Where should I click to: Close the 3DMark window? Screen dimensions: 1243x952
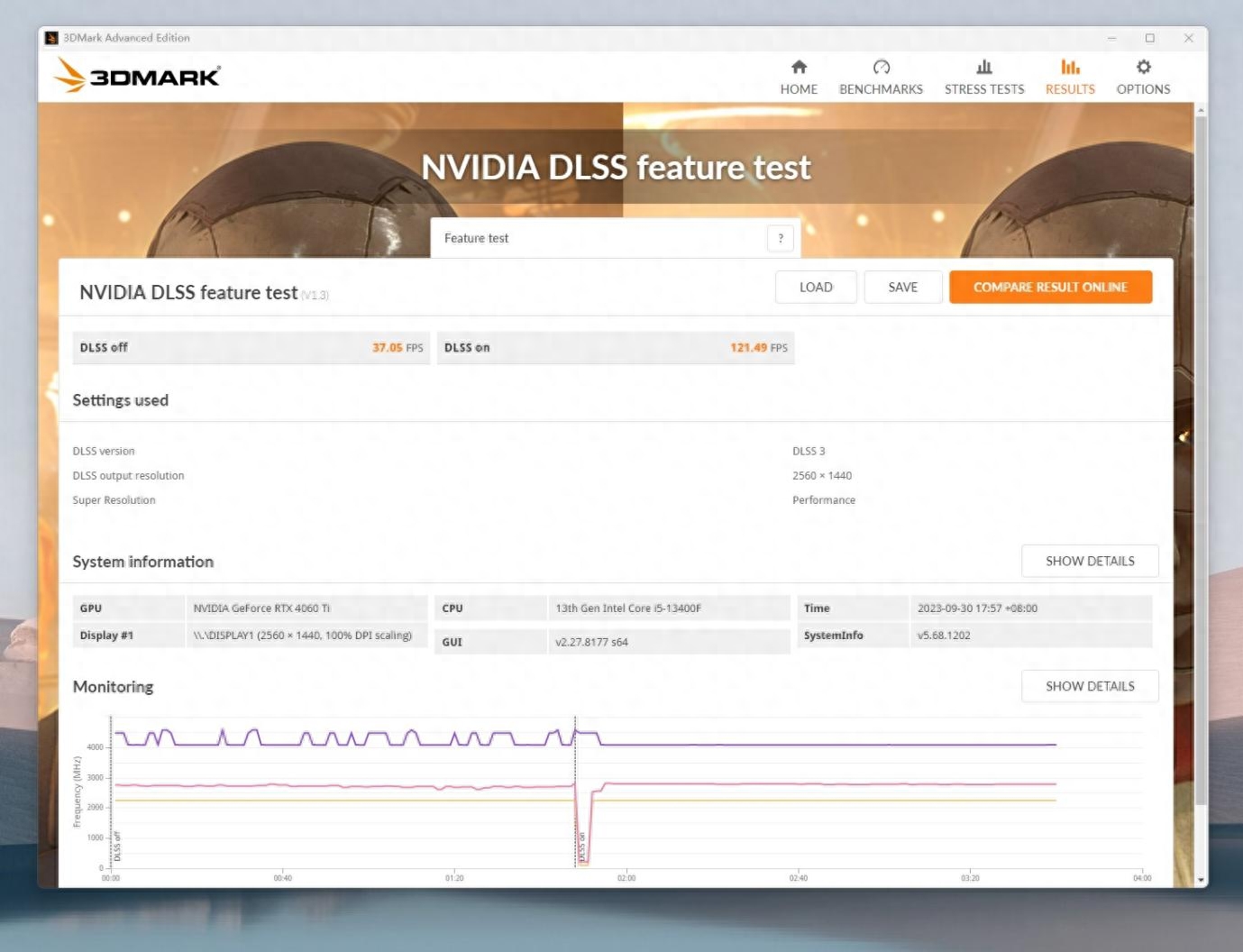point(1189,38)
